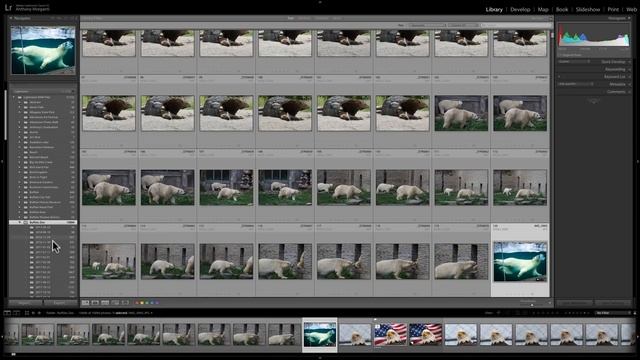This screenshot has width=640, height=360.
Task: Click the left panel scrollbar
Action: point(5,114)
